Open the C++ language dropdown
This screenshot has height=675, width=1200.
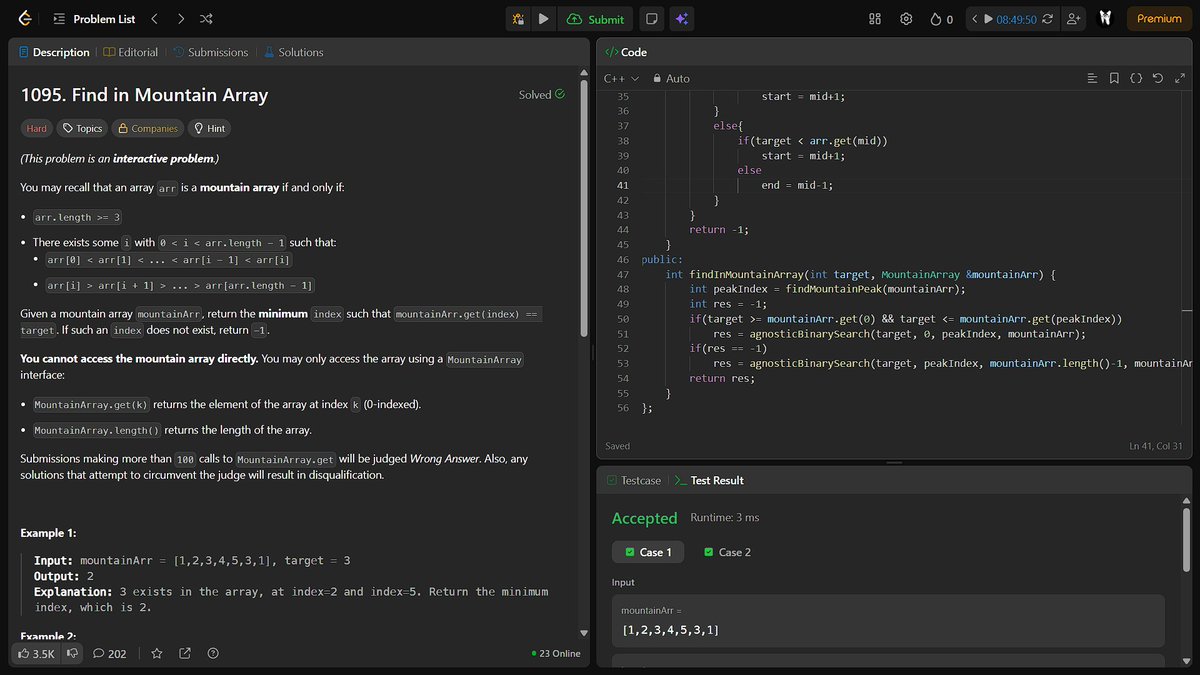621,78
